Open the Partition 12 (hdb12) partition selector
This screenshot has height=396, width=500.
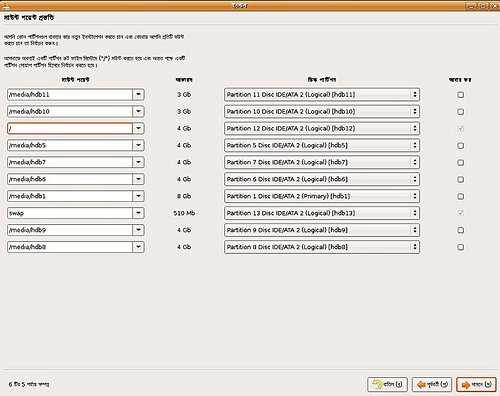tap(322, 128)
